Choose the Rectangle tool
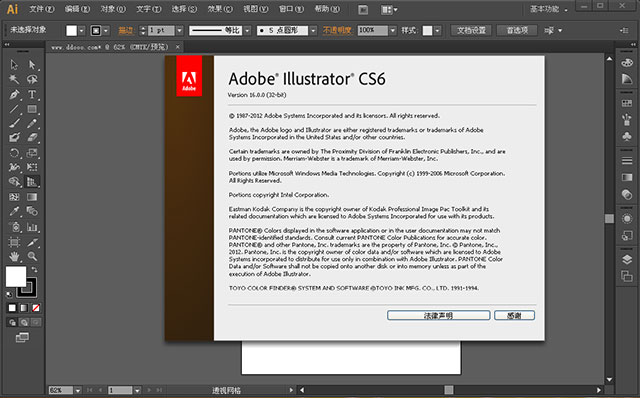Screen dimensions: 640x398 coord(32,109)
